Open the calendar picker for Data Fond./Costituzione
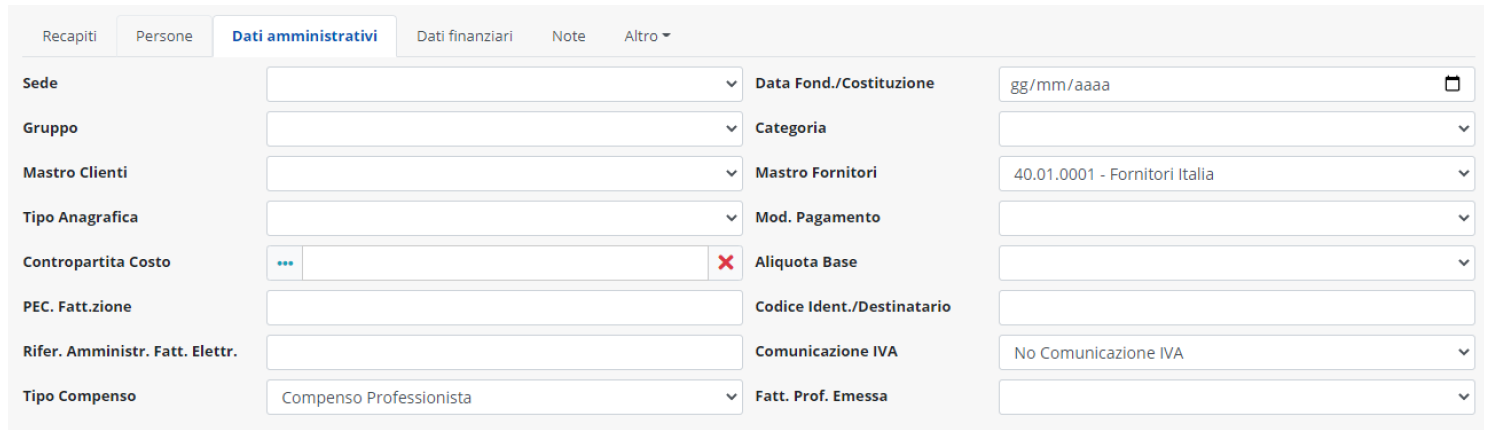 coord(1453,84)
